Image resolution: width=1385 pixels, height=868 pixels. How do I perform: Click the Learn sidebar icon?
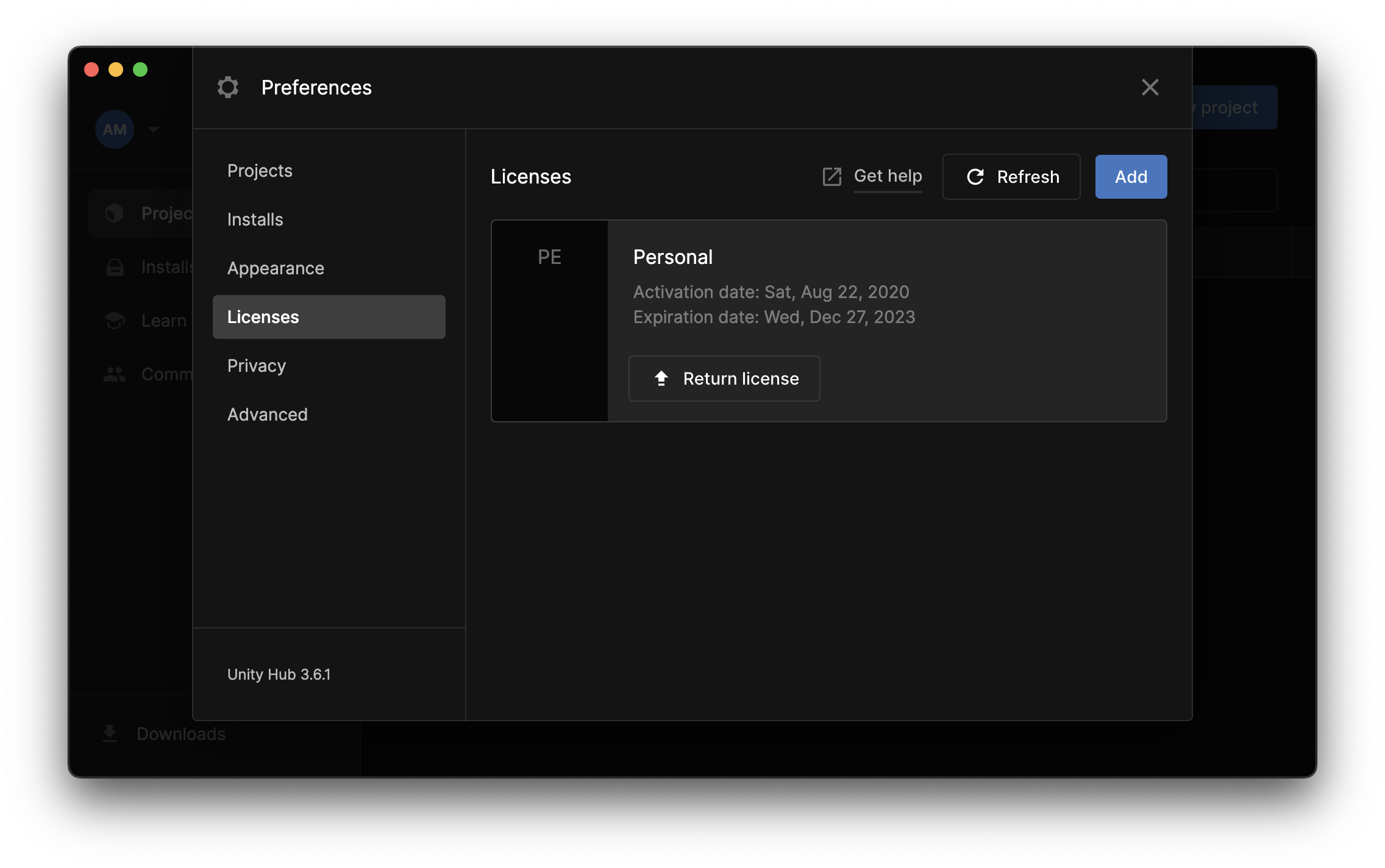tap(113, 319)
